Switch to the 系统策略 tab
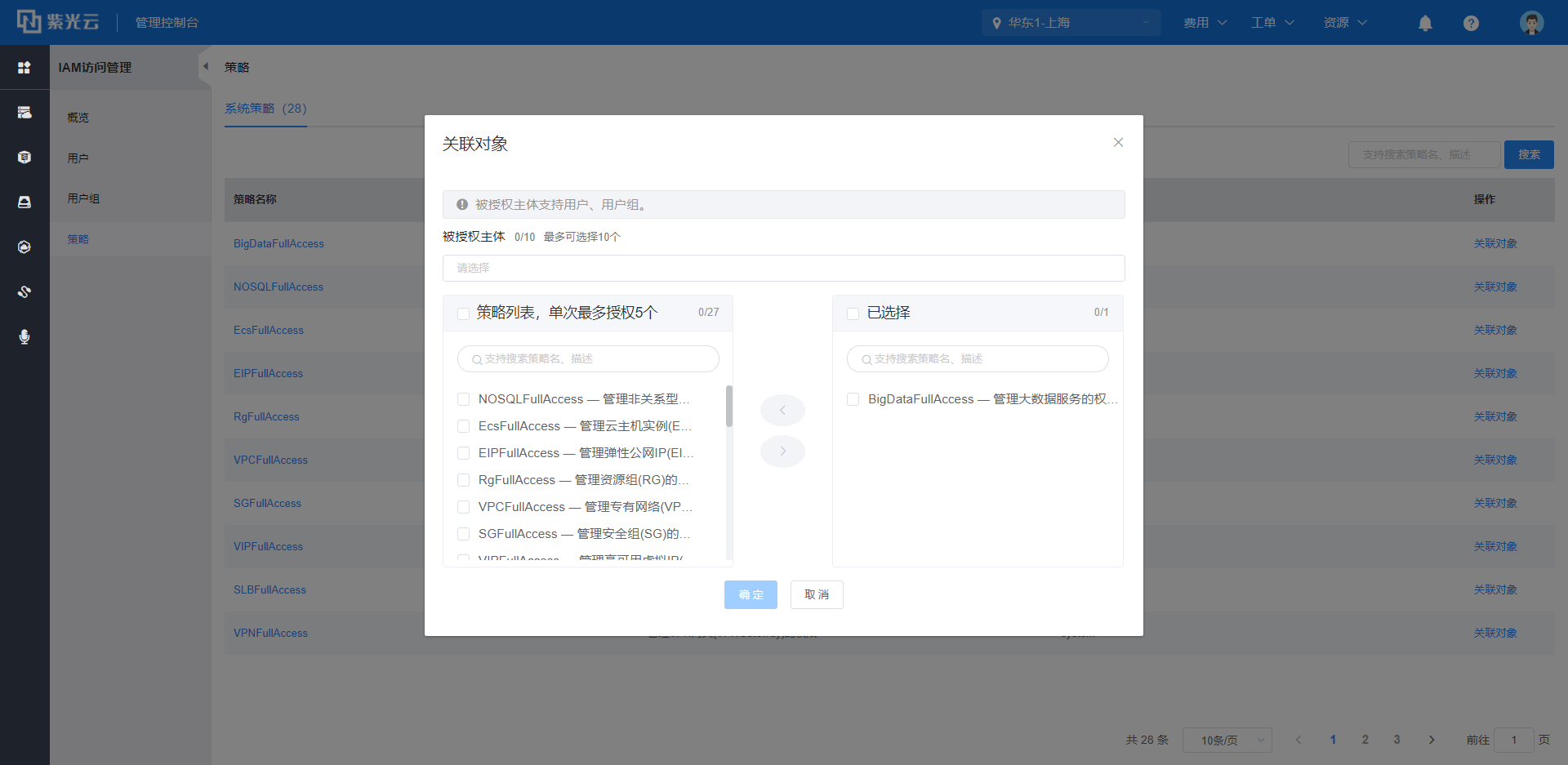 tap(265, 109)
